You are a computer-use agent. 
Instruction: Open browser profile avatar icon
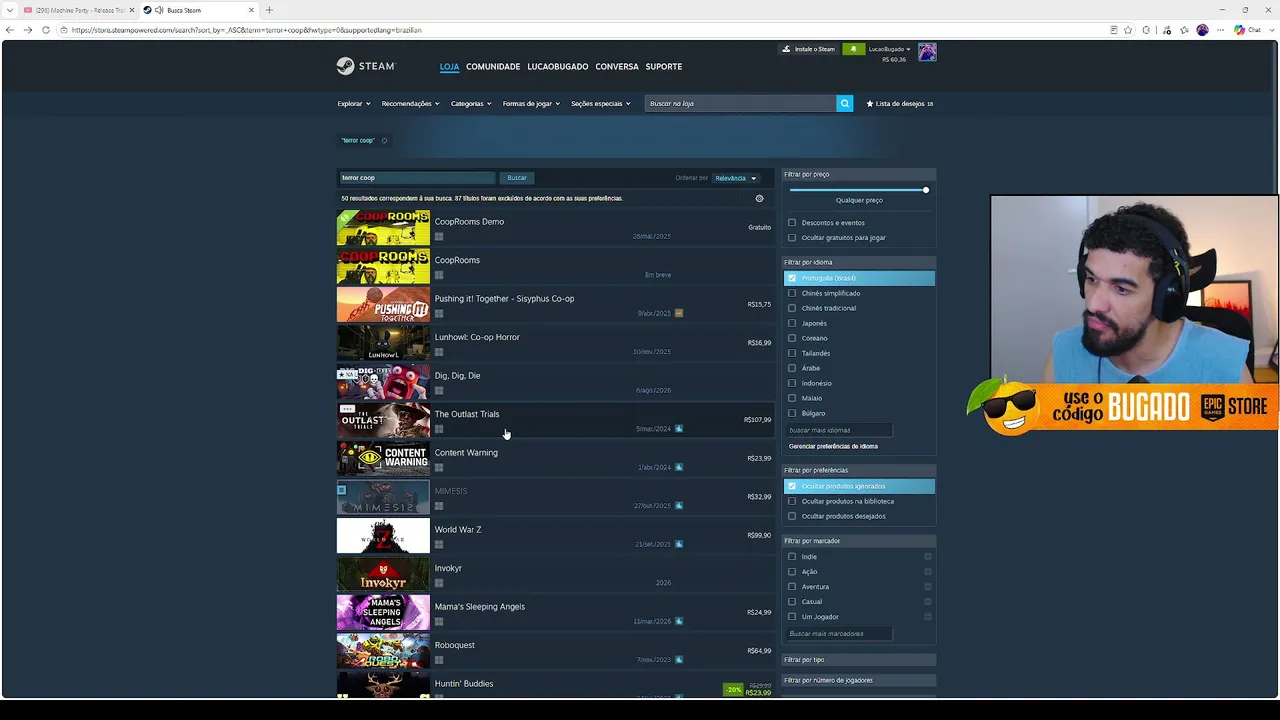(x=1202, y=30)
